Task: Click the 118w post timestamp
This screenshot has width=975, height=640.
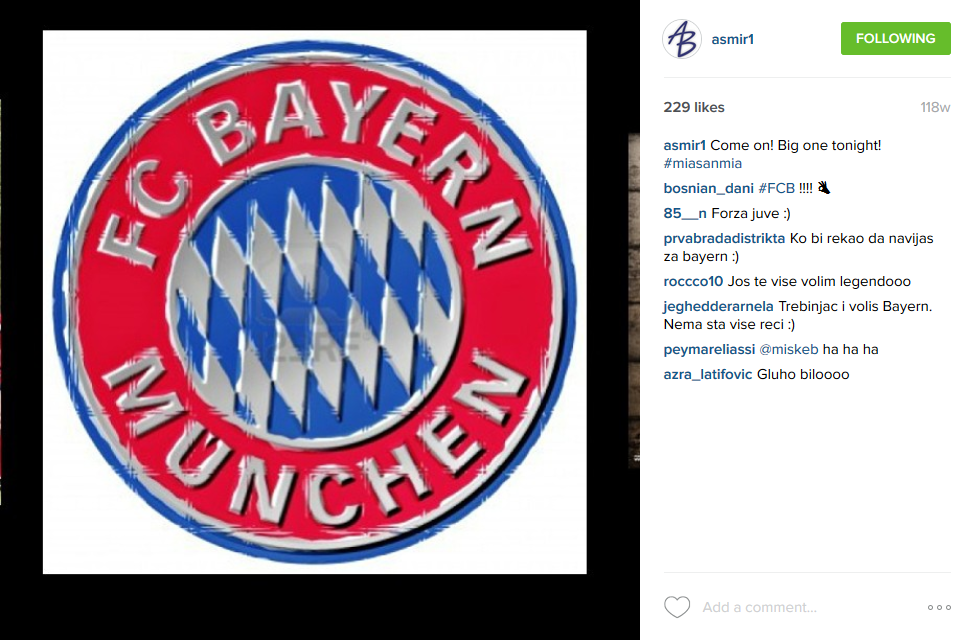Action: click(935, 108)
